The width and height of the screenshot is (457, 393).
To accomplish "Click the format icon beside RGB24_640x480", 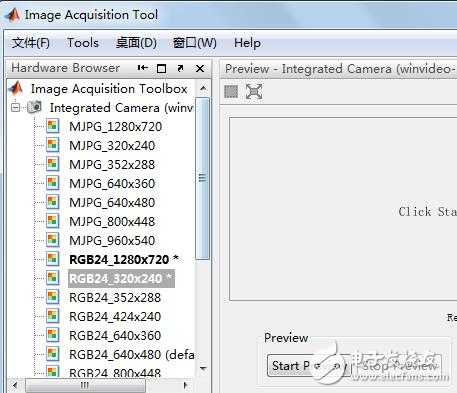I will (53, 354).
